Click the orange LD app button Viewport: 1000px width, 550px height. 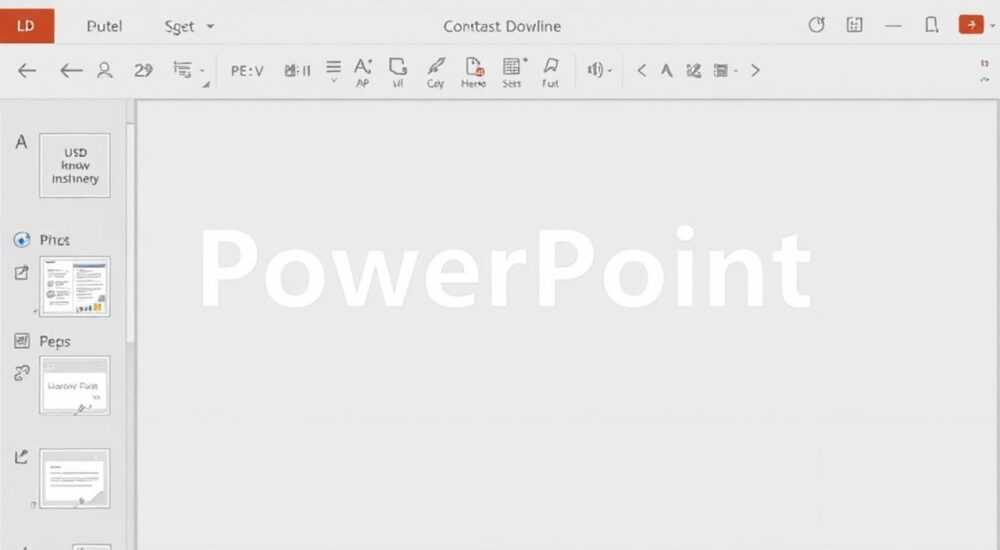[26, 26]
